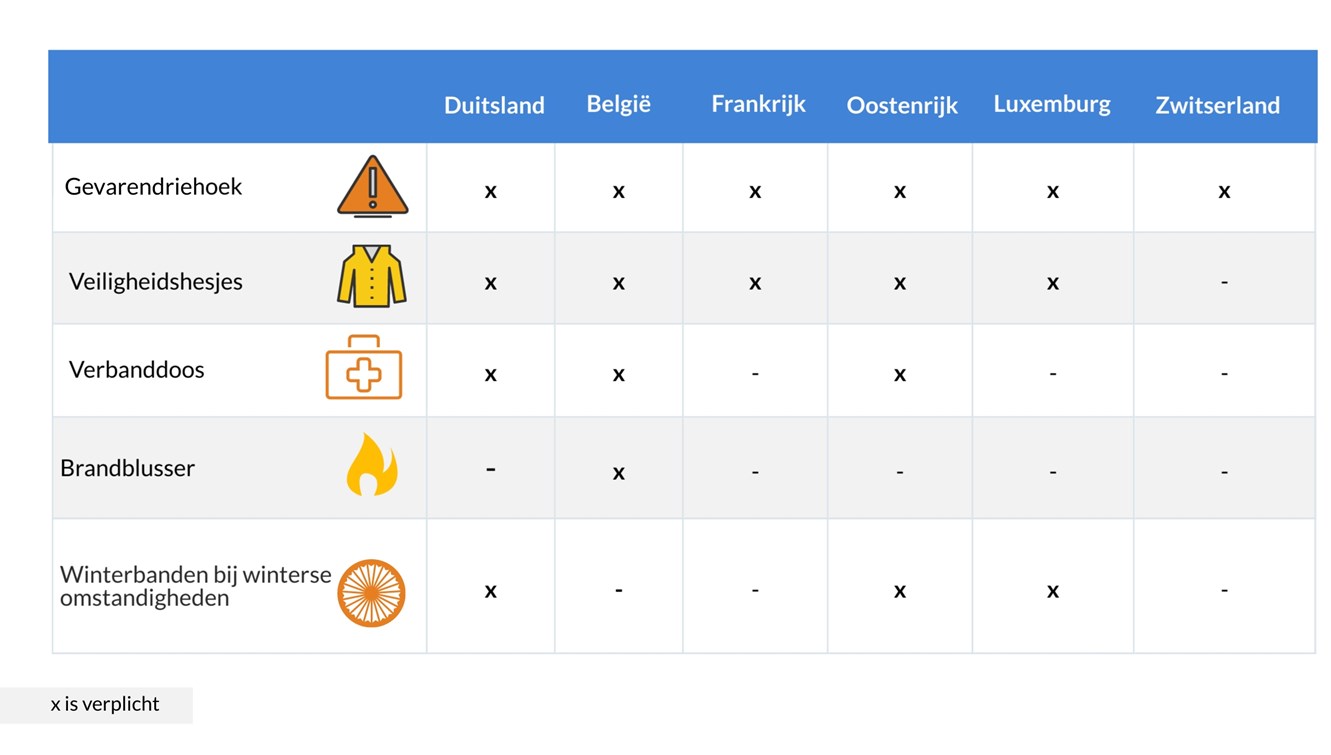Image resolution: width=1331 pixels, height=755 pixels.
Task: Click the Luxemburg column header
Action: [x=1052, y=104]
